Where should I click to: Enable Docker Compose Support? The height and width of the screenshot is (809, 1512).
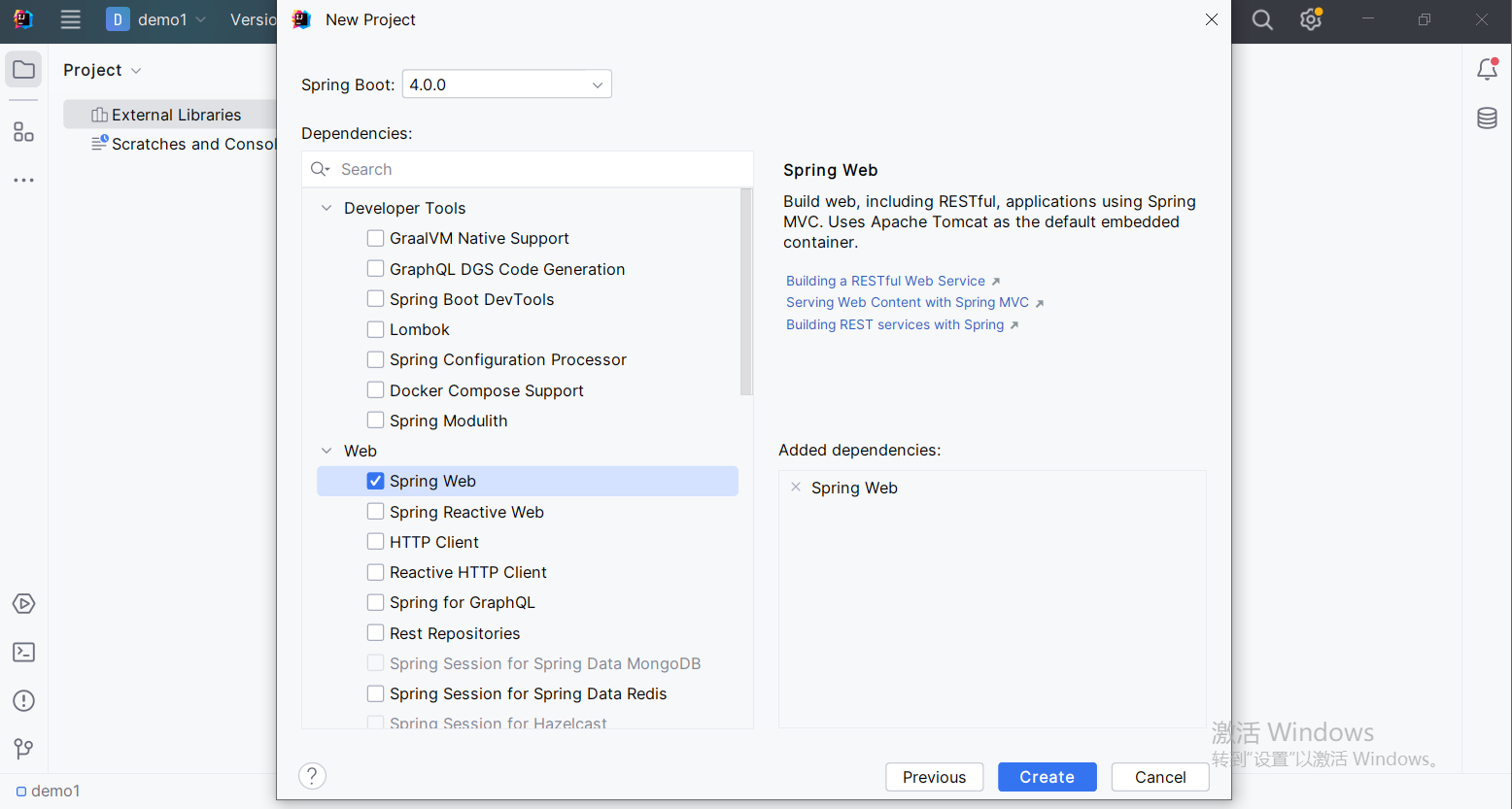coord(375,390)
